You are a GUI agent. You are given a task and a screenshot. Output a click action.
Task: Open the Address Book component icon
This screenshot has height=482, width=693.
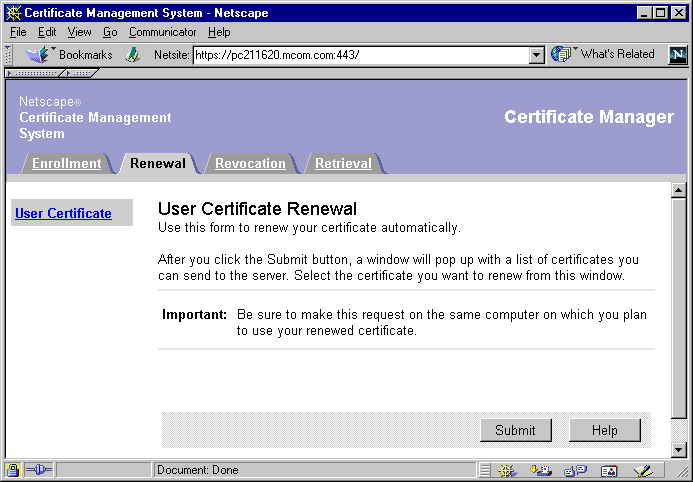tap(609, 471)
